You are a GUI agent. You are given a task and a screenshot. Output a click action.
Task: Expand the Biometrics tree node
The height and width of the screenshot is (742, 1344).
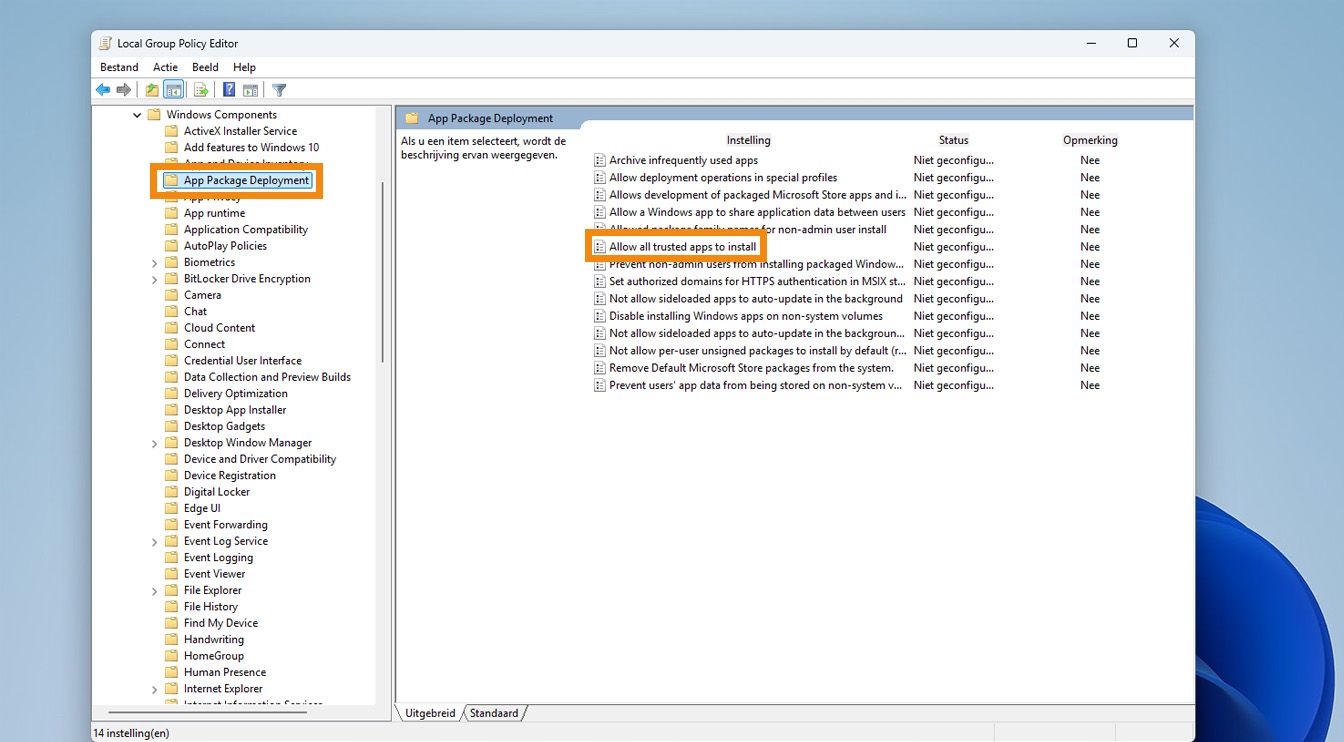(154, 263)
